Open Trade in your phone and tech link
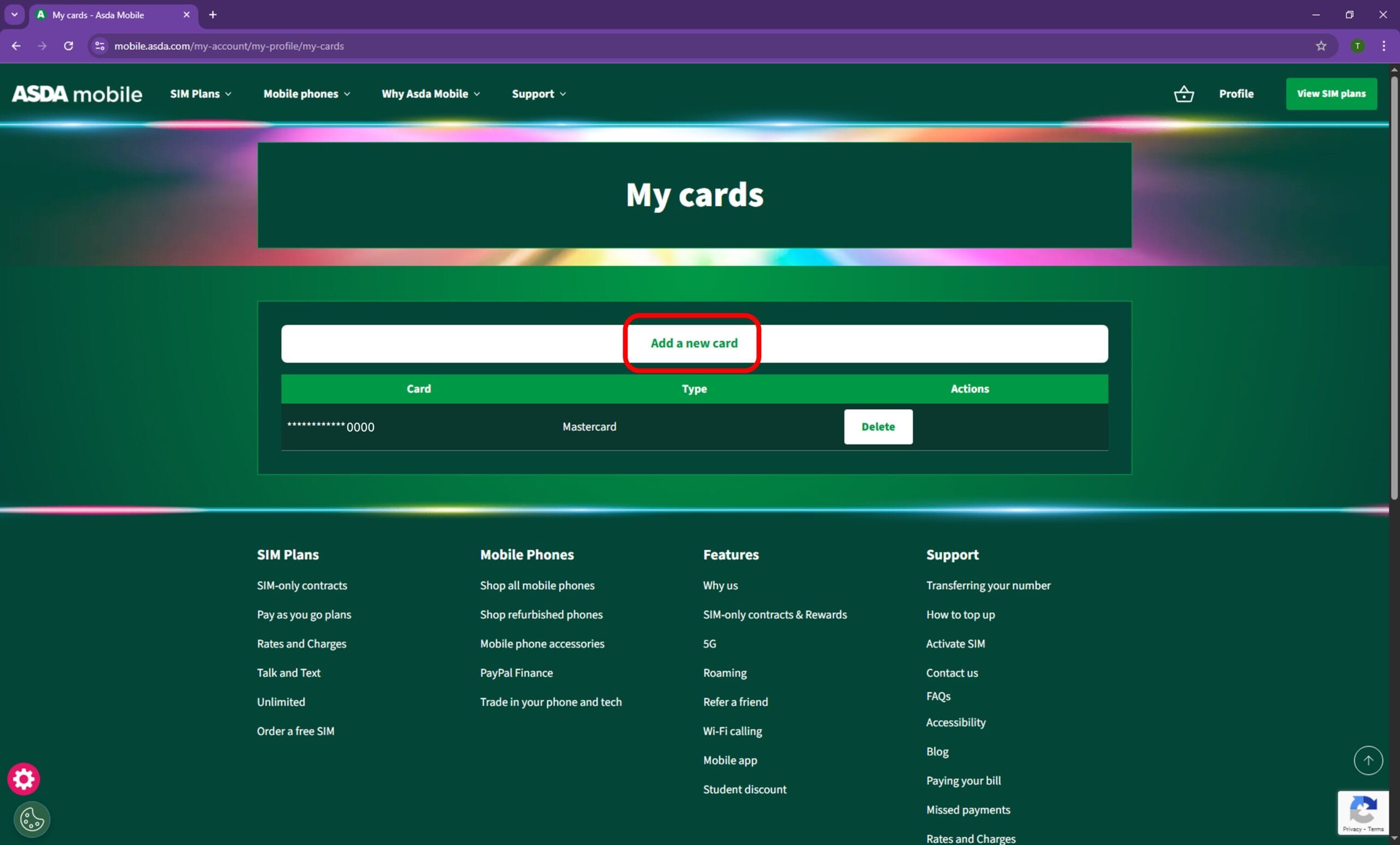 point(551,702)
